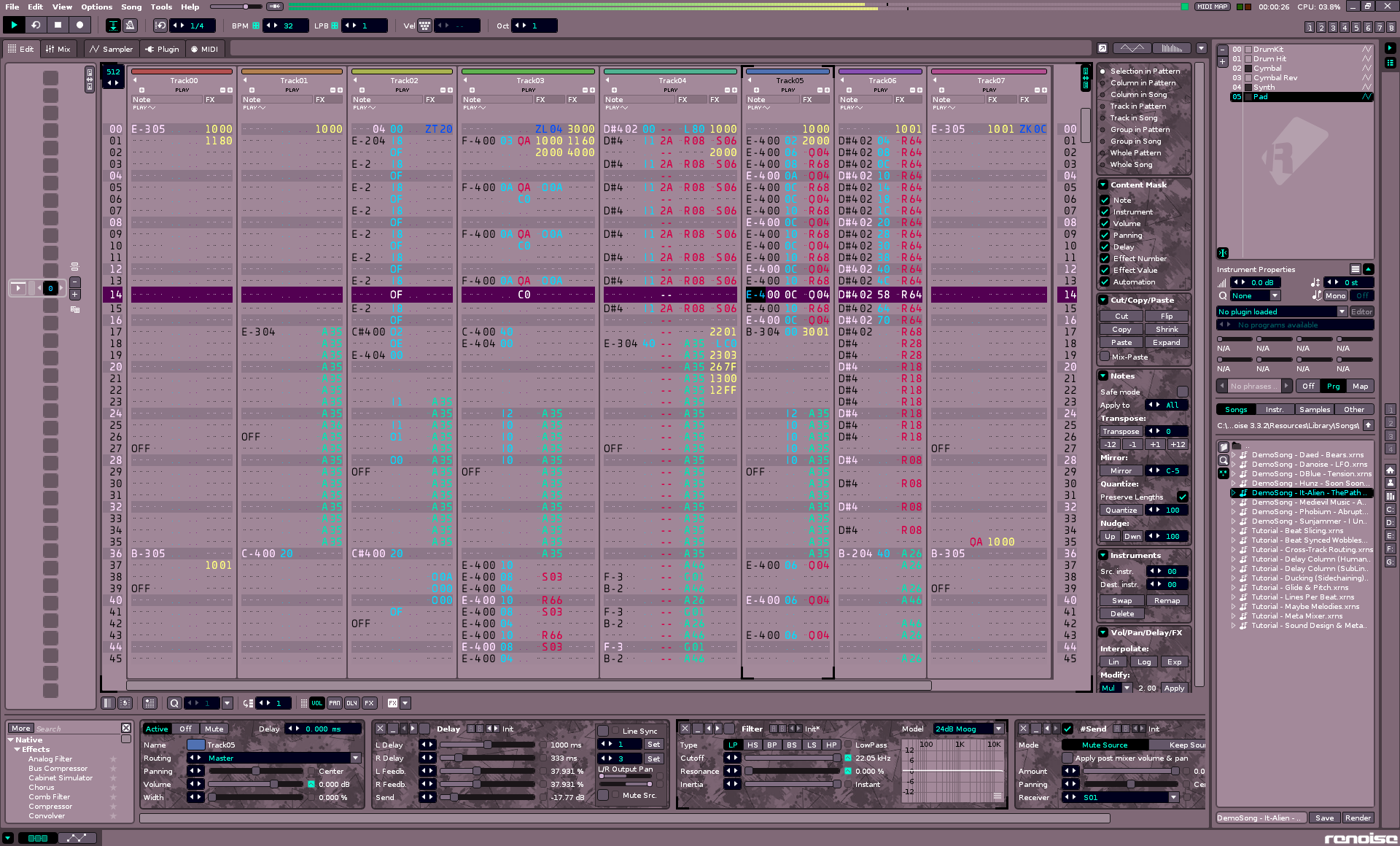The width and height of the screenshot is (1400, 846).
Task: Toggle block loop icon next to 1/4
Action: [160, 26]
